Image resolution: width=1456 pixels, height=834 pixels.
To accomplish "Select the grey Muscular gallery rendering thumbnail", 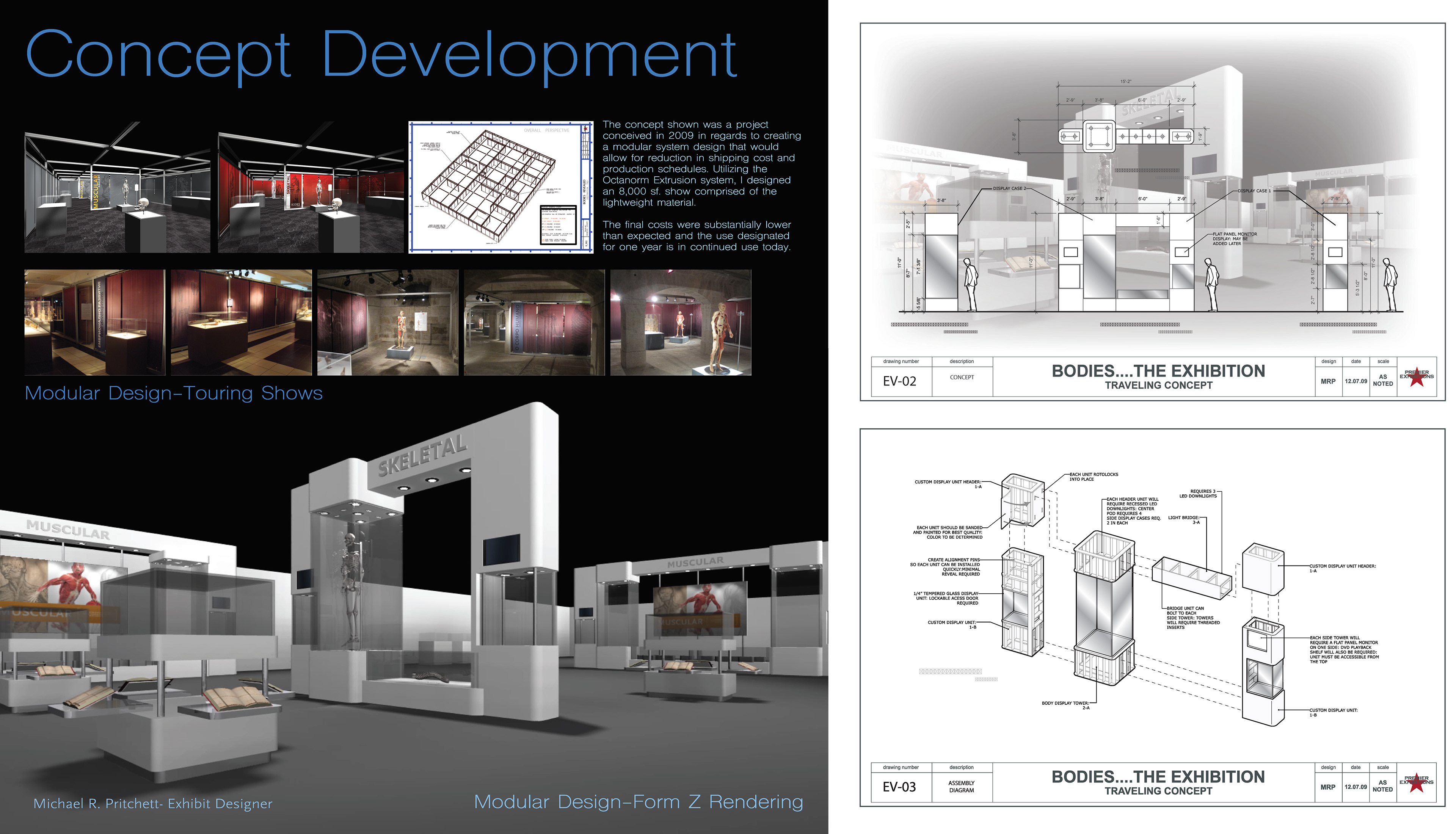I will tap(117, 187).
